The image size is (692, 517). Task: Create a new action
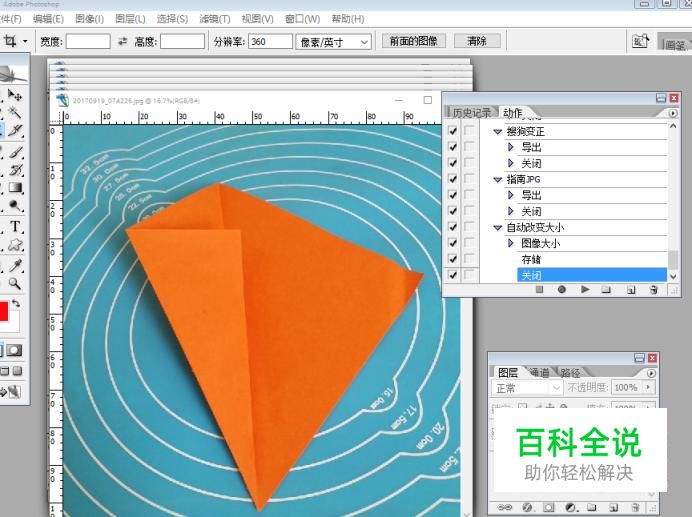[x=631, y=290]
